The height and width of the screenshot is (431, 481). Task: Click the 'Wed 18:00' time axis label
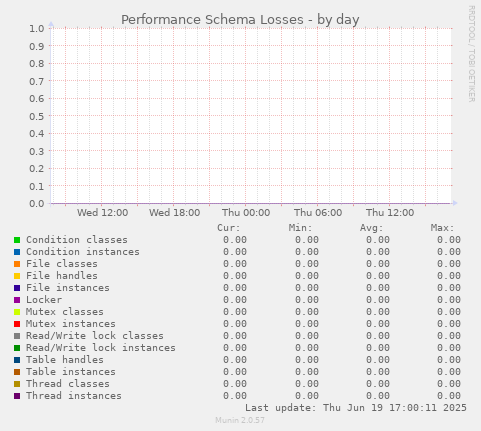(x=174, y=213)
